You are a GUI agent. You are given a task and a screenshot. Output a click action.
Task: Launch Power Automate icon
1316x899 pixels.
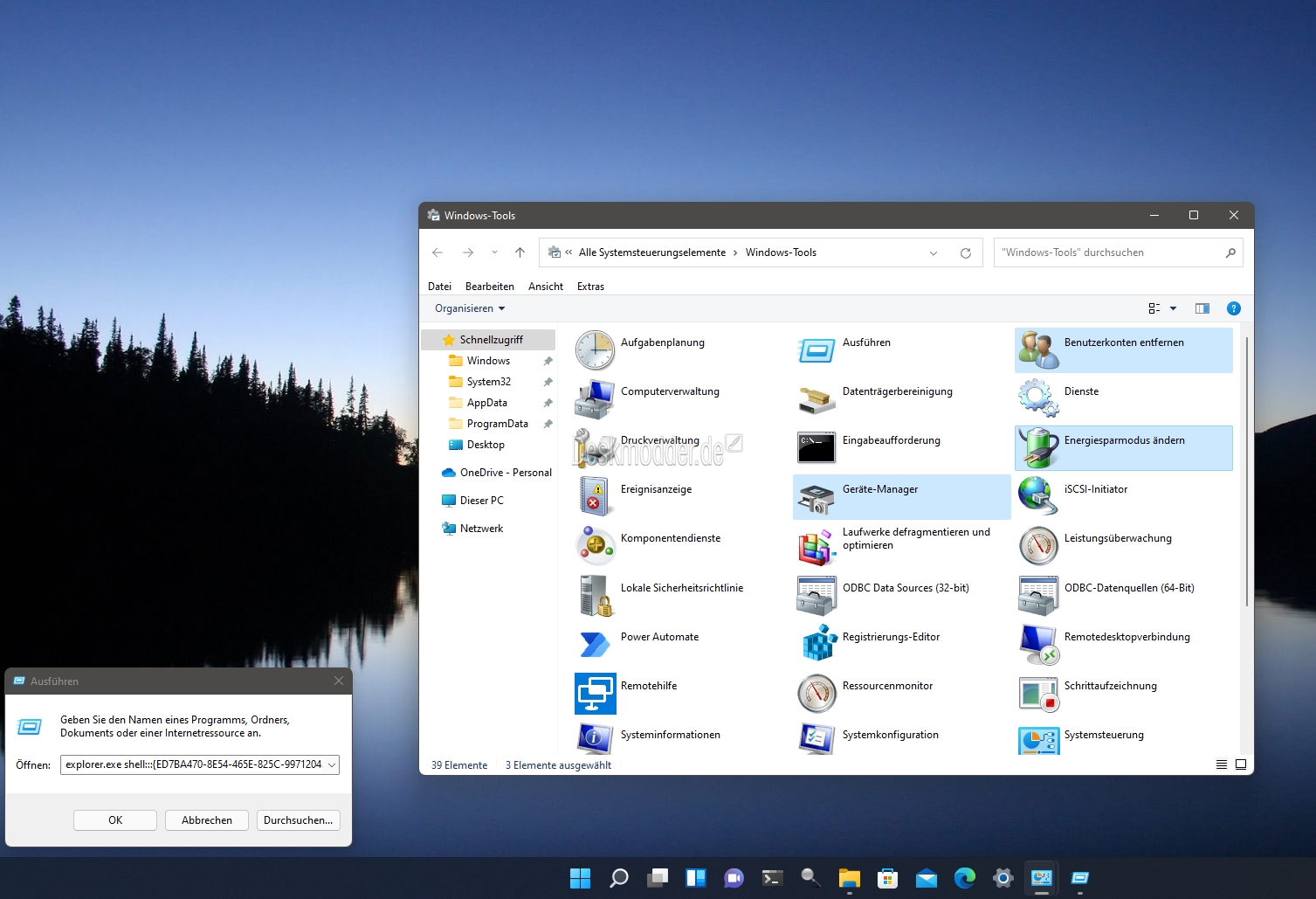tap(595, 645)
